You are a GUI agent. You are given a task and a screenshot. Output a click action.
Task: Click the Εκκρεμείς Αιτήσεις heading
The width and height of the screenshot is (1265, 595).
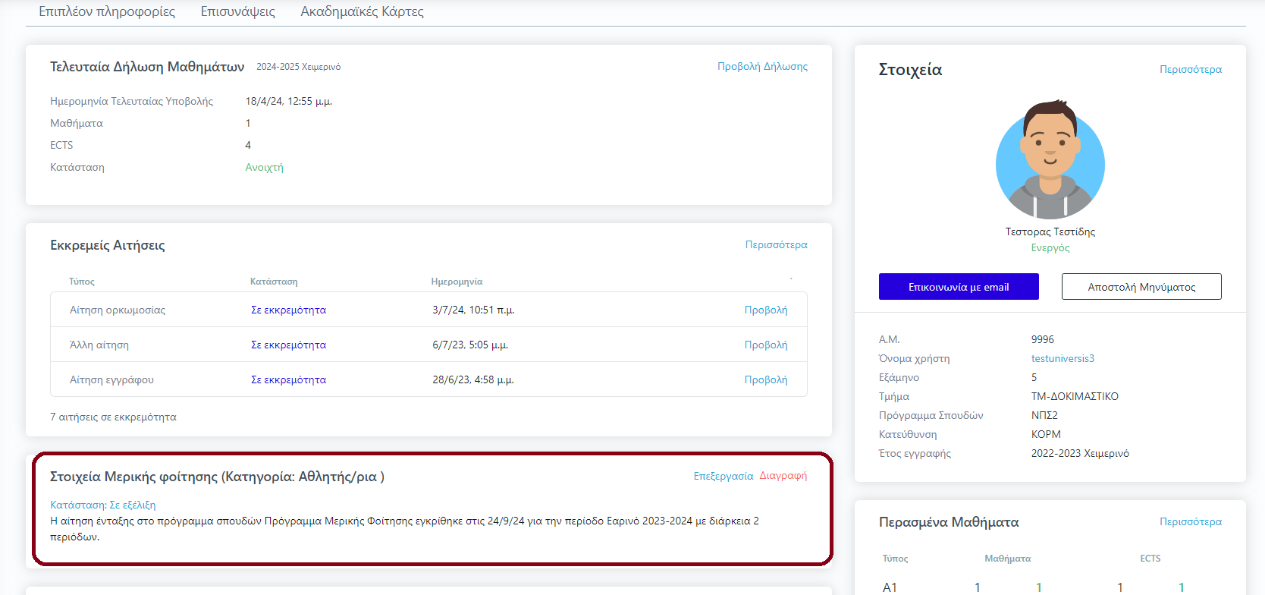pyautogui.click(x=108, y=245)
